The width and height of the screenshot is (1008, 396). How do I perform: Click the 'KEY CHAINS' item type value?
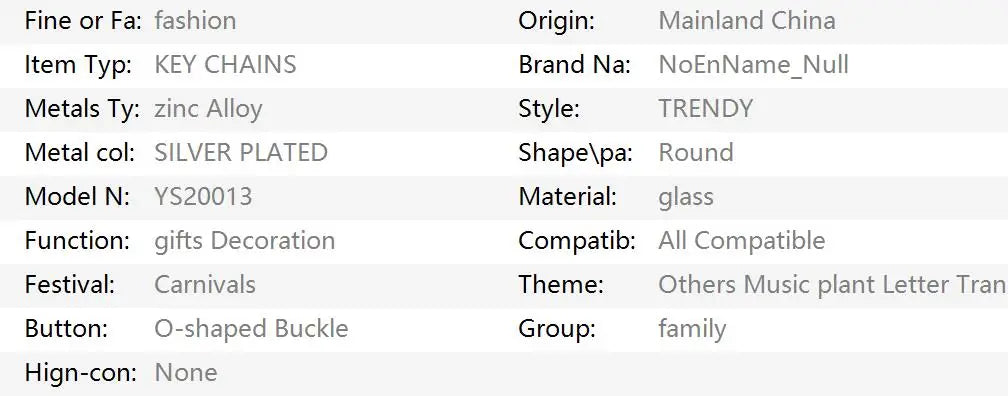point(225,64)
